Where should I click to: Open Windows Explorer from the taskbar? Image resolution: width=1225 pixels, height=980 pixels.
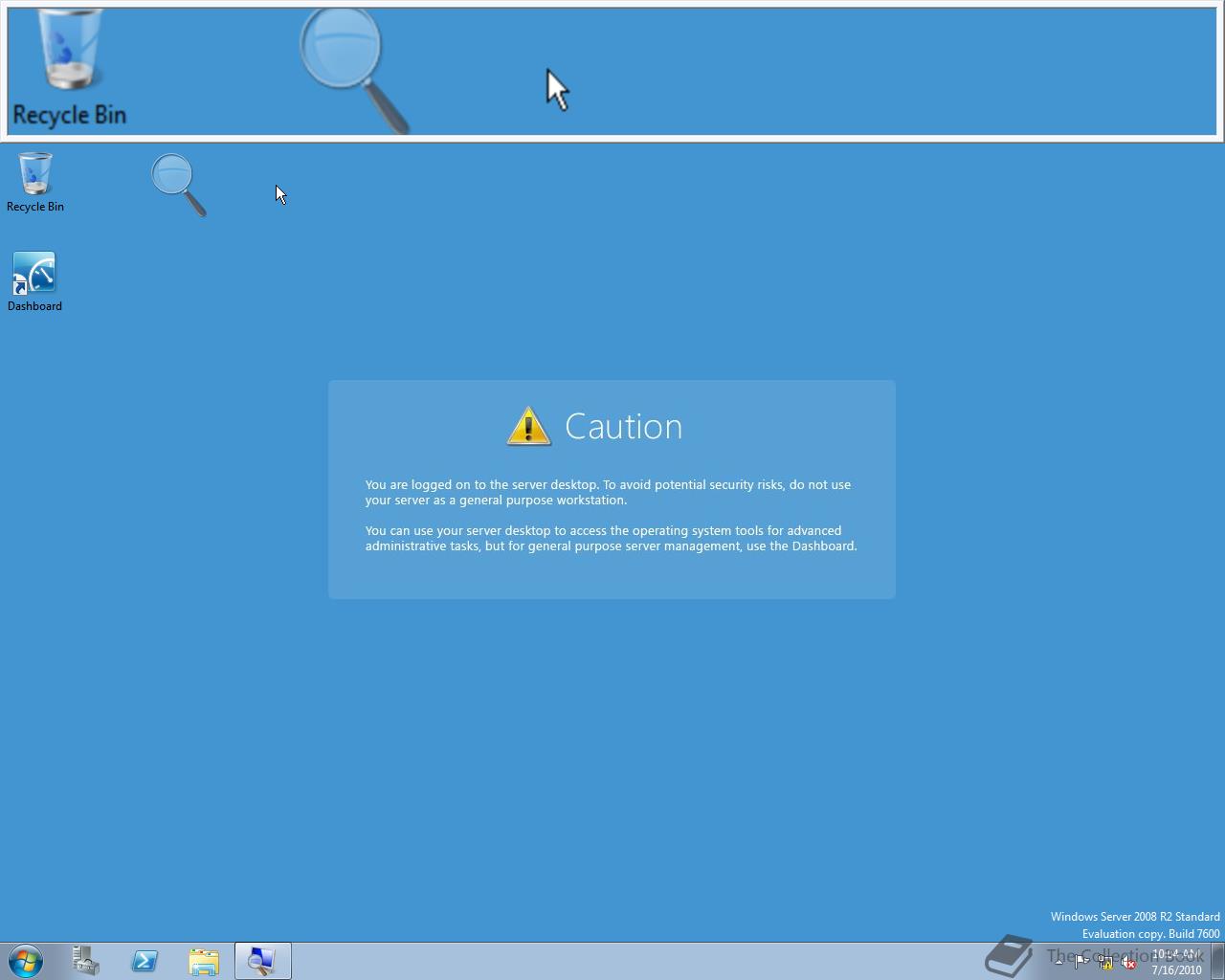[204, 961]
